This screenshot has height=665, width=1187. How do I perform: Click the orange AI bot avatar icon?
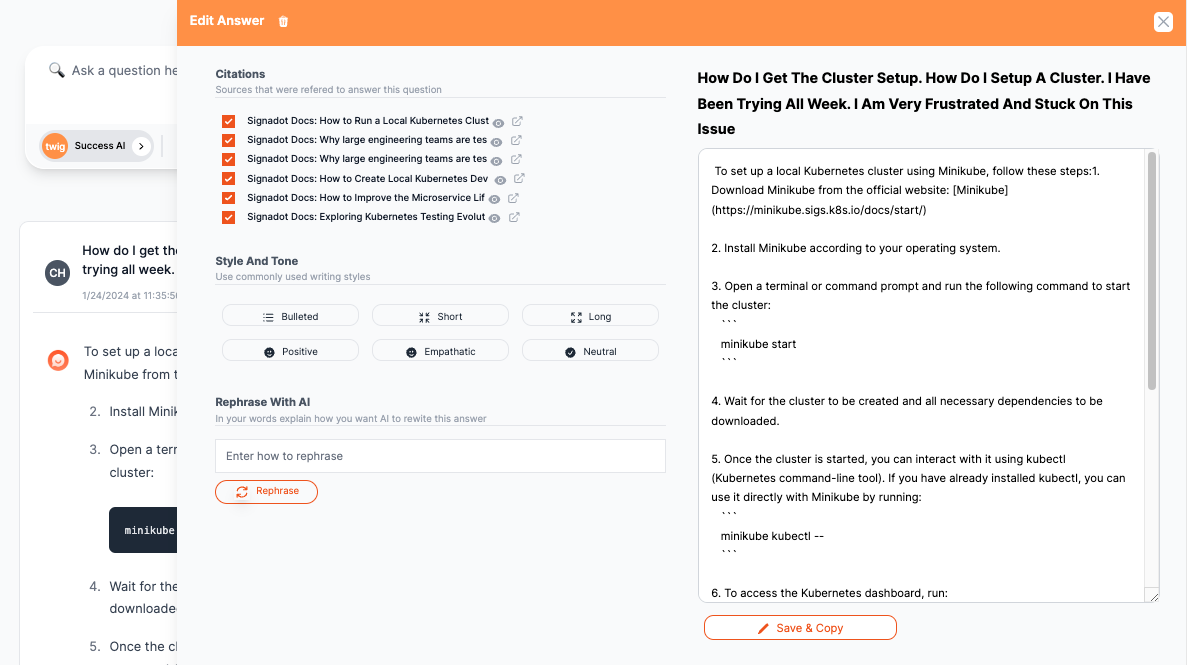[x=58, y=360]
